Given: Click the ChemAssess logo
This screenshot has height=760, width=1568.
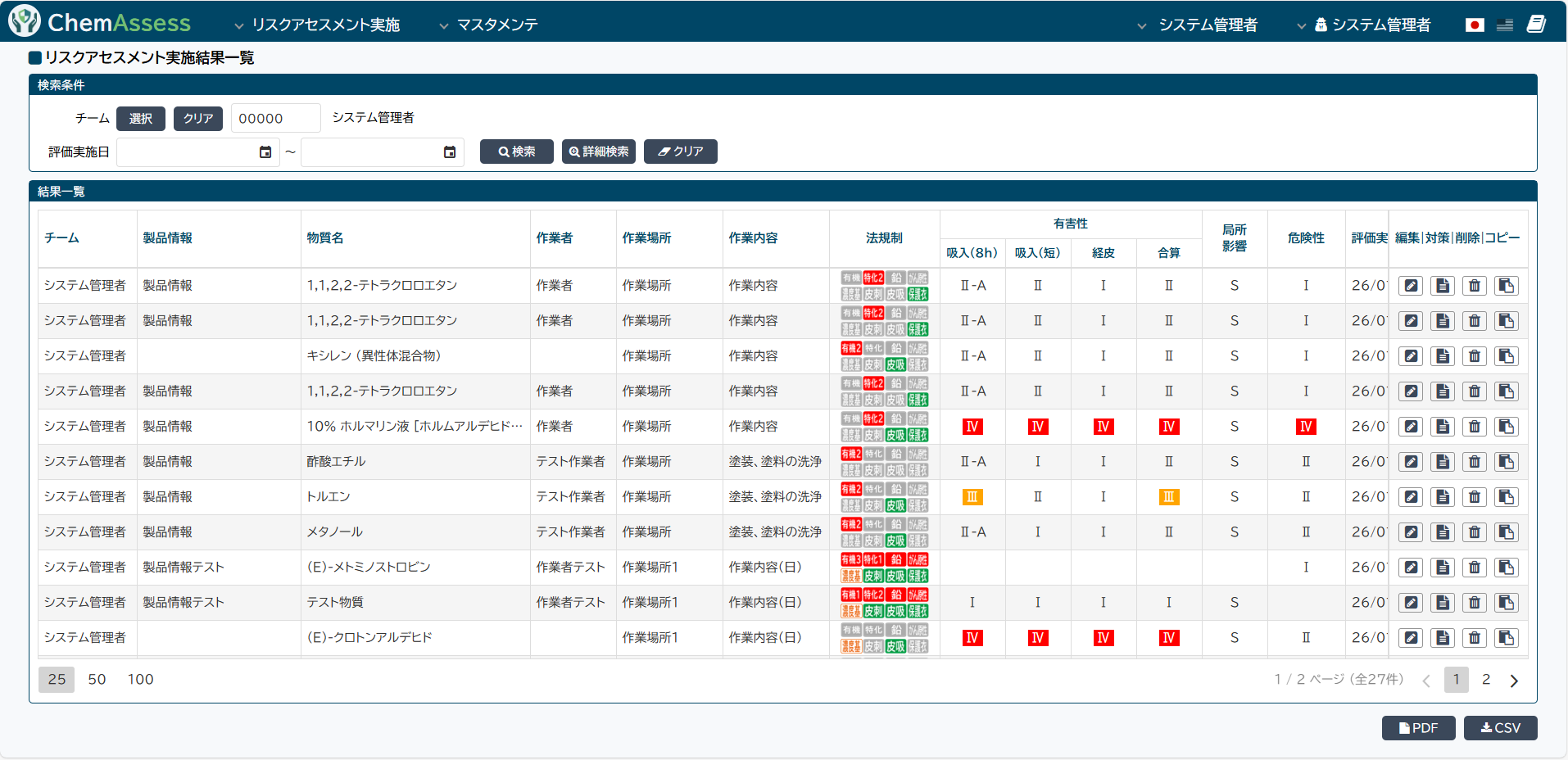Looking at the screenshot, I should pos(100,22).
